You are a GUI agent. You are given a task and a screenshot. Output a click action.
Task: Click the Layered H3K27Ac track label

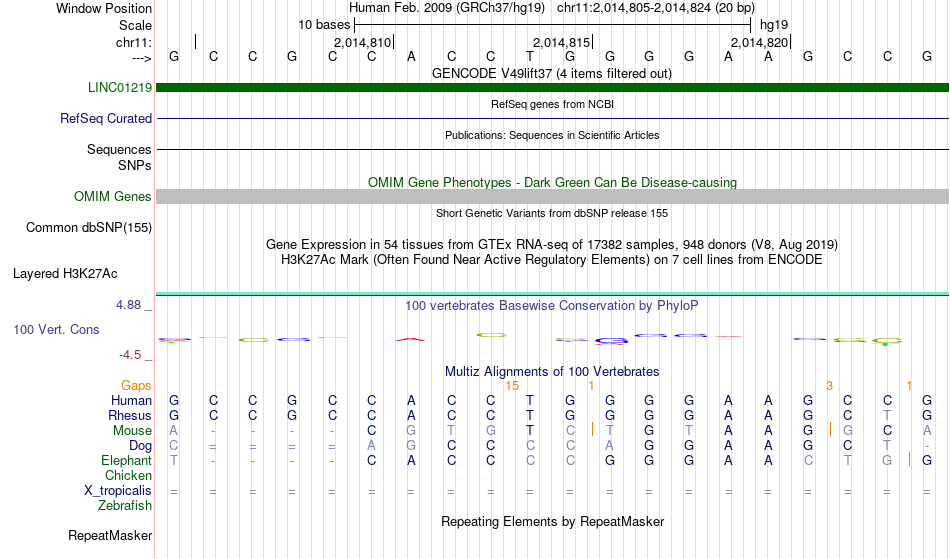click(x=65, y=274)
